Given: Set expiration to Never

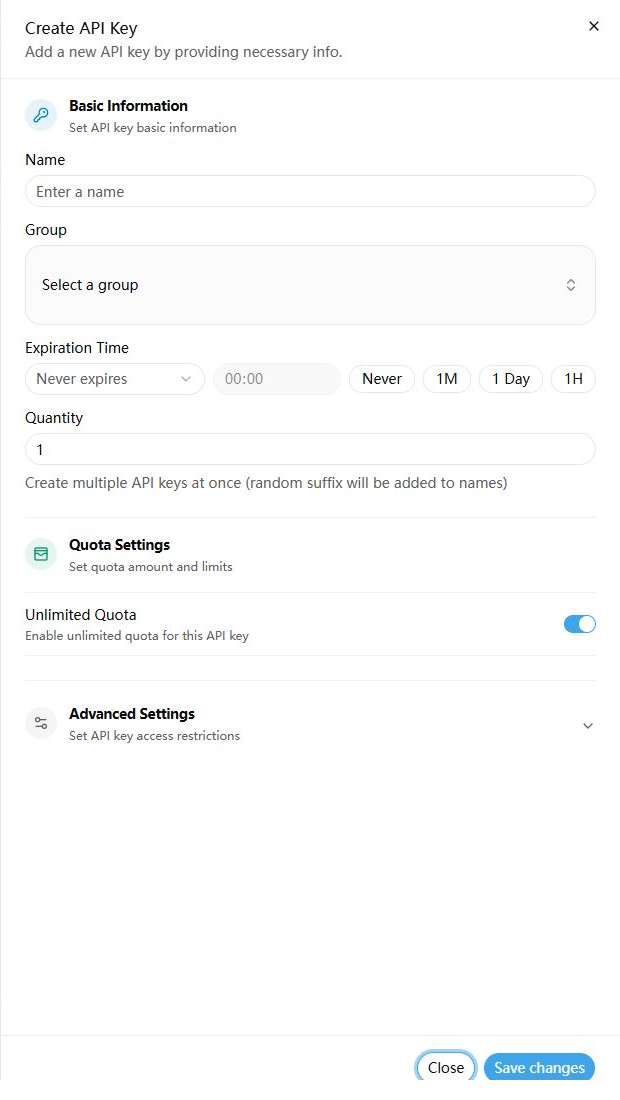Looking at the screenshot, I should 382,379.
